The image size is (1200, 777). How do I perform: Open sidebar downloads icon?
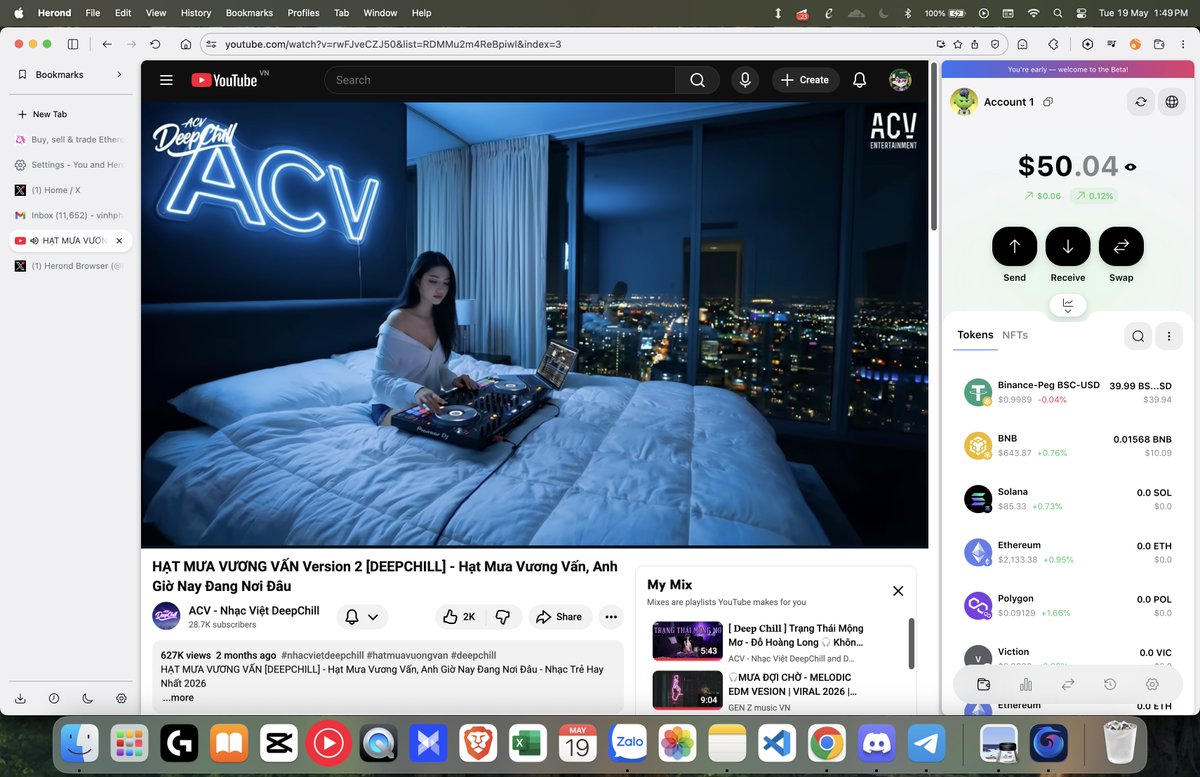21,698
